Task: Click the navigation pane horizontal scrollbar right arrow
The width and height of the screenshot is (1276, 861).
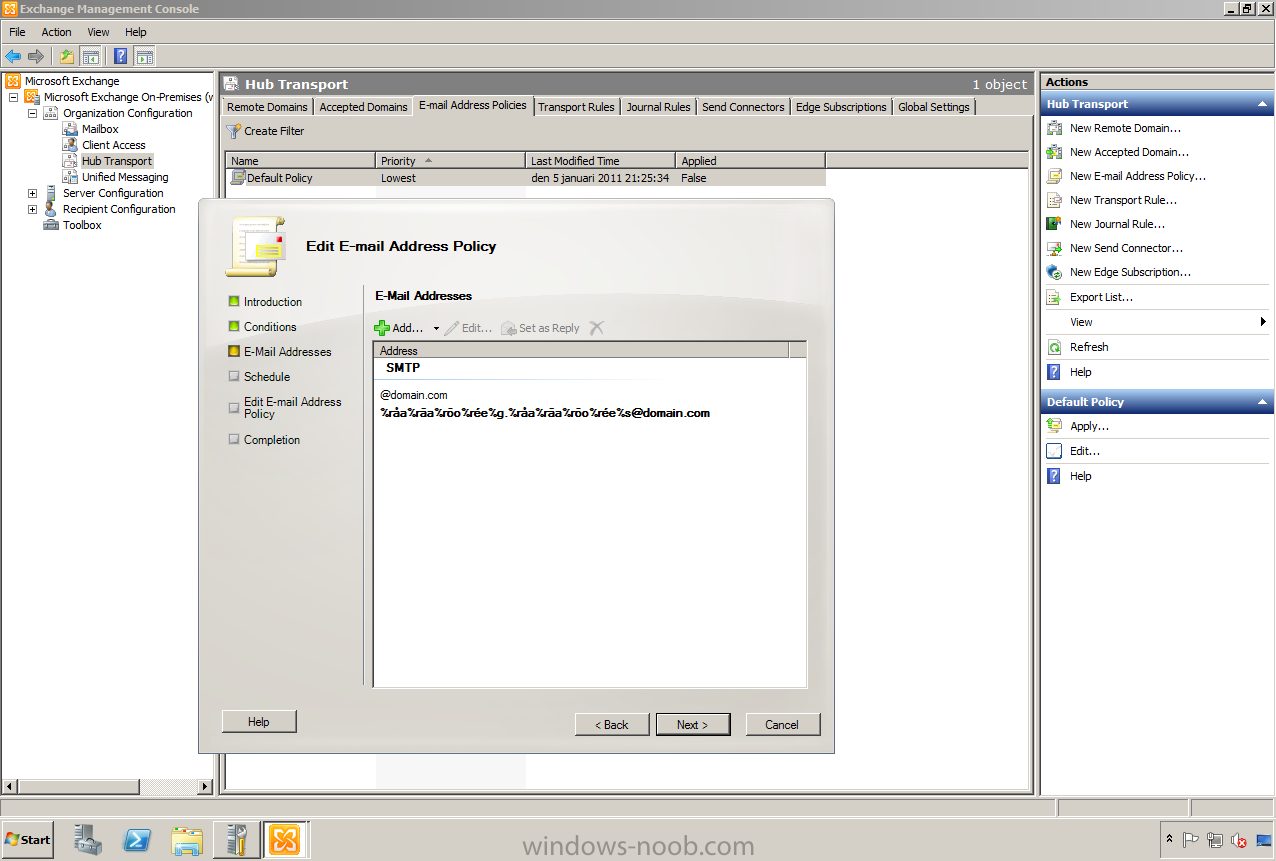Action: tap(206, 787)
